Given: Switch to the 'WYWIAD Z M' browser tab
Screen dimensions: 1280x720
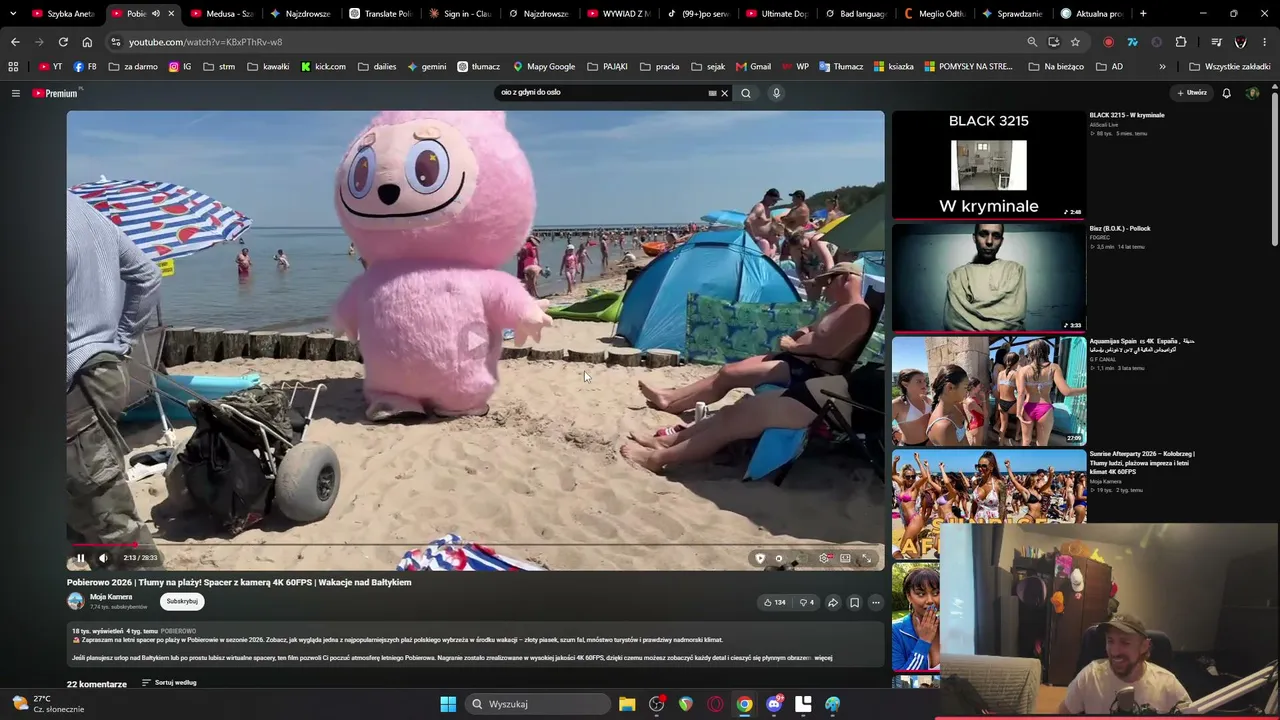Looking at the screenshot, I should 618,14.
